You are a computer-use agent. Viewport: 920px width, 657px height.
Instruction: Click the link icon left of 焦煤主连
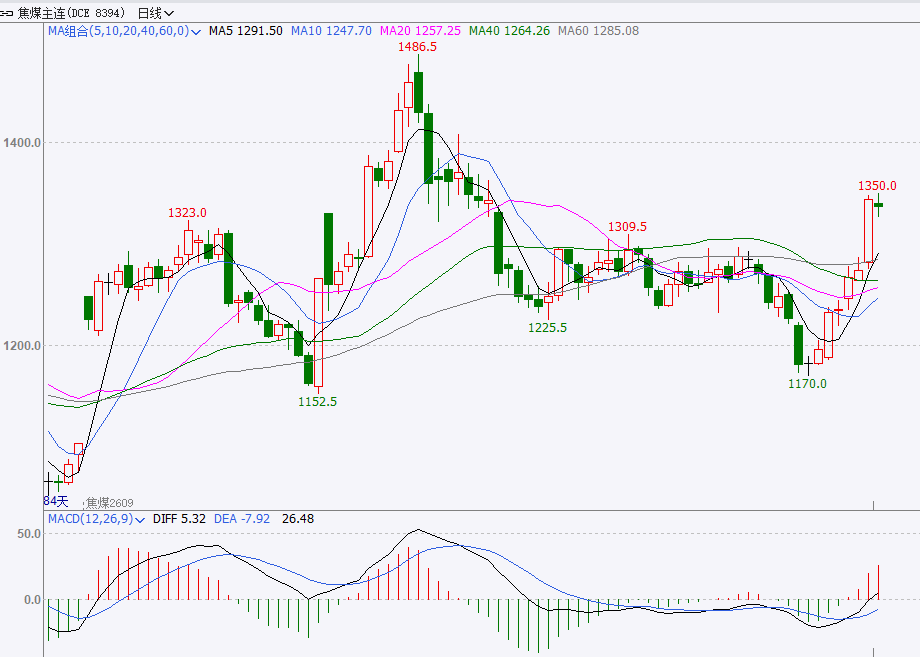point(7,12)
